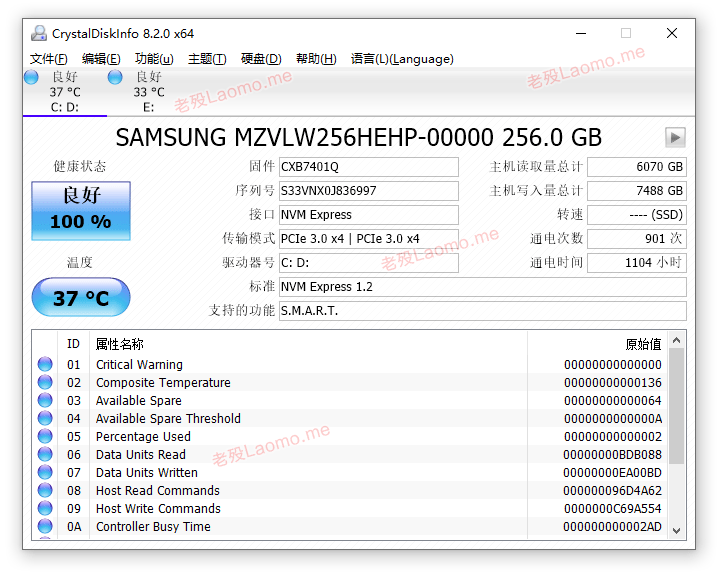This screenshot has width=724, height=579.
Task: Click status orb for Available Spare Threshold row
Action: [x=45, y=418]
